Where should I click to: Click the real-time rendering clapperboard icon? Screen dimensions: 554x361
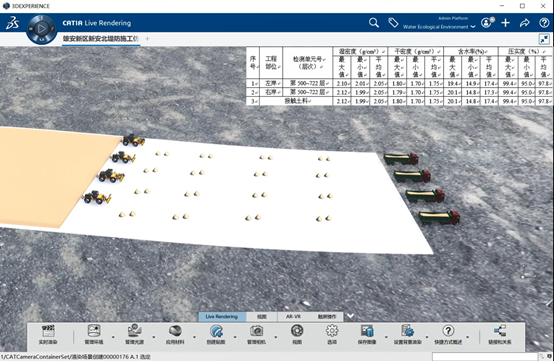48,331
